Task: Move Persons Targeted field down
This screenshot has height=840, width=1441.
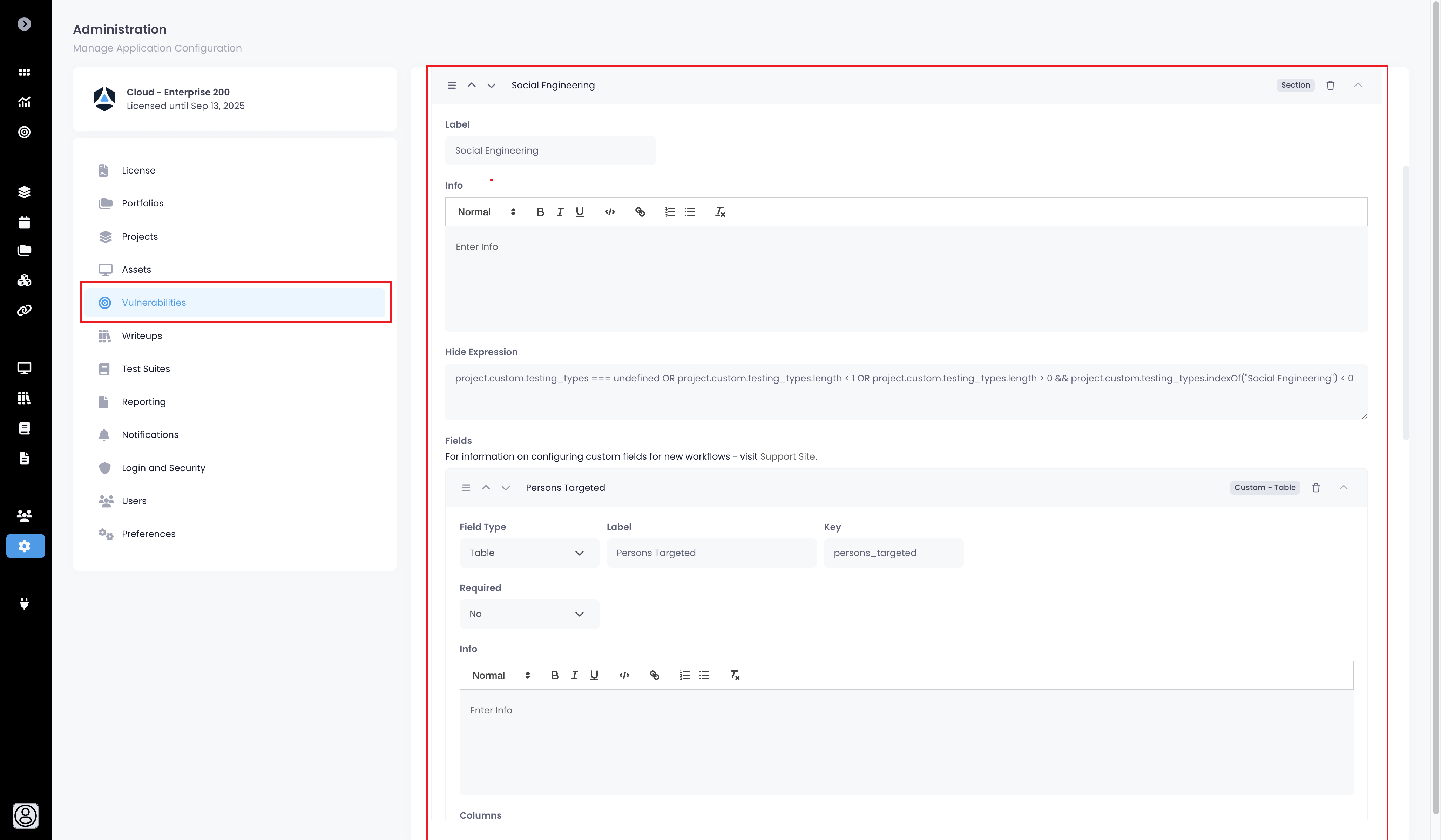Action: [506, 488]
